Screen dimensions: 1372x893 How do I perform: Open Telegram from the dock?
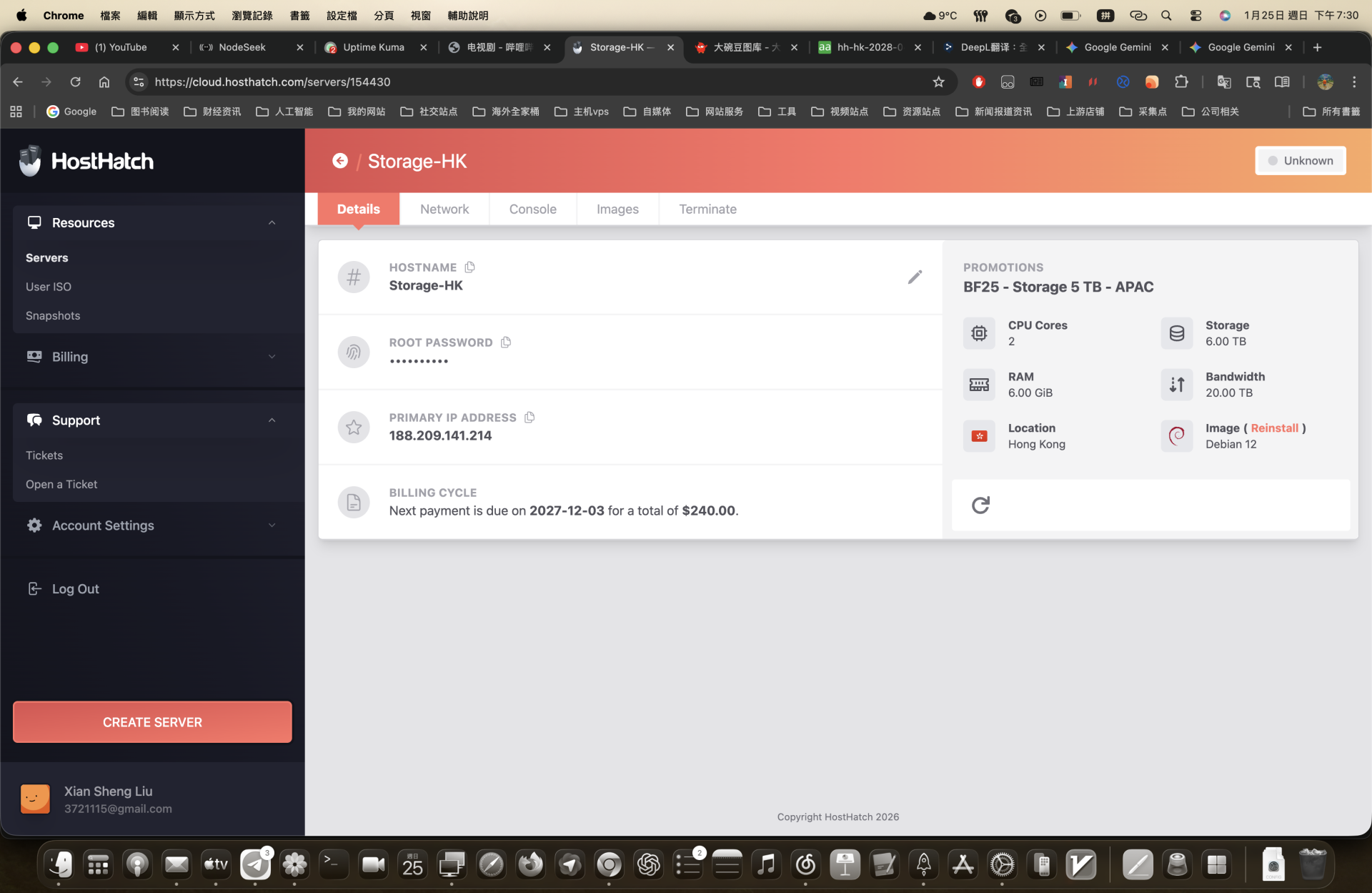pyautogui.click(x=255, y=864)
